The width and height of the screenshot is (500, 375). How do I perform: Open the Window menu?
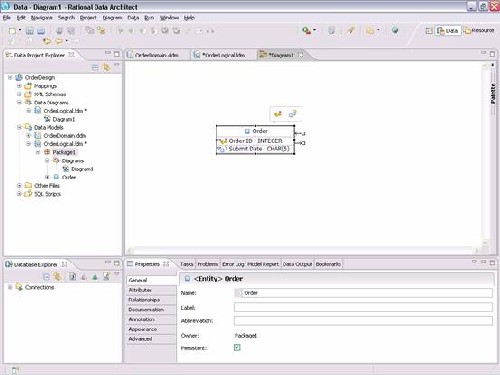pos(169,18)
